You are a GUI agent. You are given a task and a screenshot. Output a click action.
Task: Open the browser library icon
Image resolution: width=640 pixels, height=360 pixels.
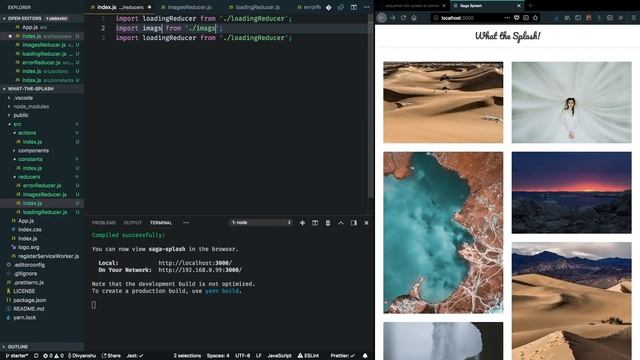tap(567, 18)
